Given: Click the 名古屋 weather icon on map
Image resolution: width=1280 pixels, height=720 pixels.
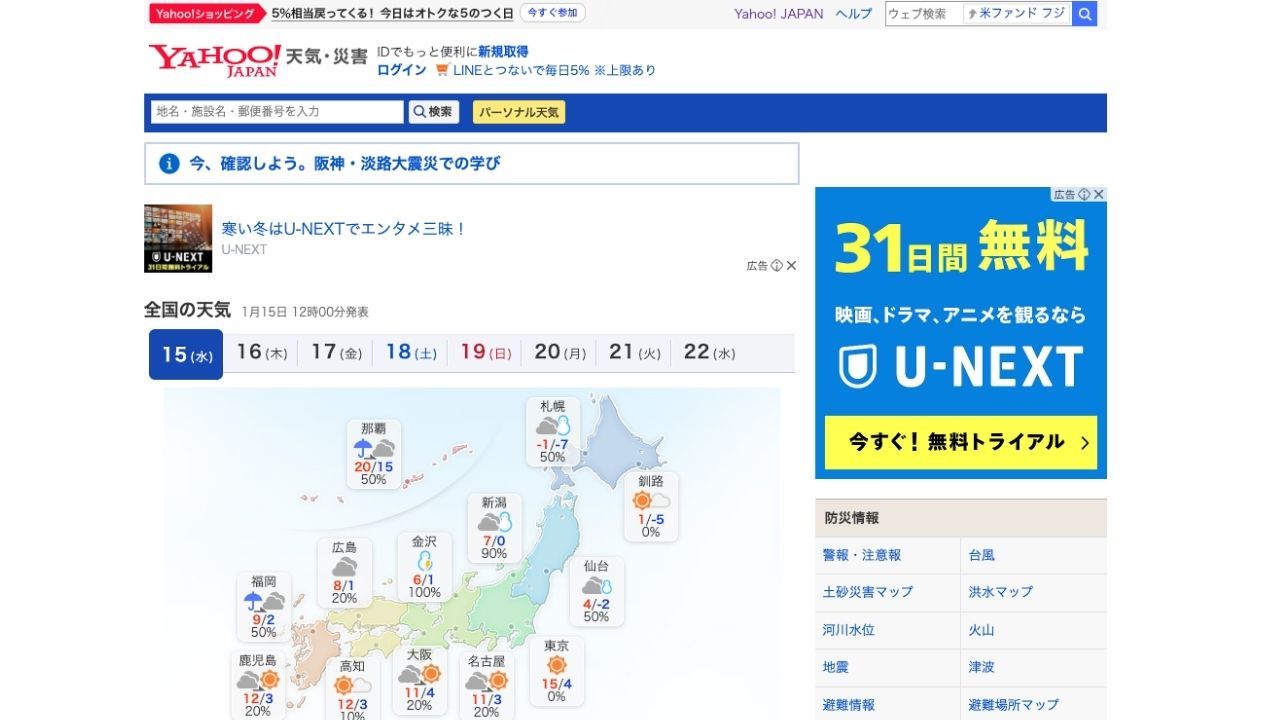Looking at the screenshot, I should [x=486, y=681].
